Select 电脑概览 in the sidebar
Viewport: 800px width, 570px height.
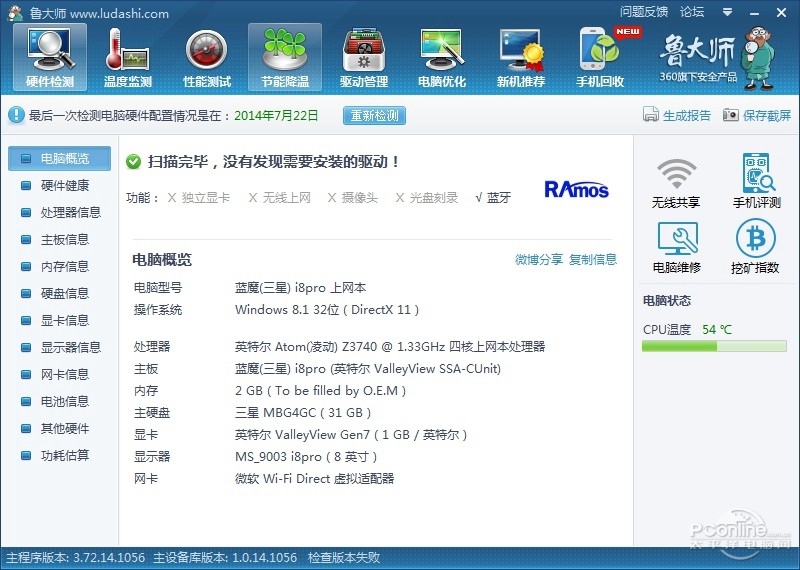[59, 159]
